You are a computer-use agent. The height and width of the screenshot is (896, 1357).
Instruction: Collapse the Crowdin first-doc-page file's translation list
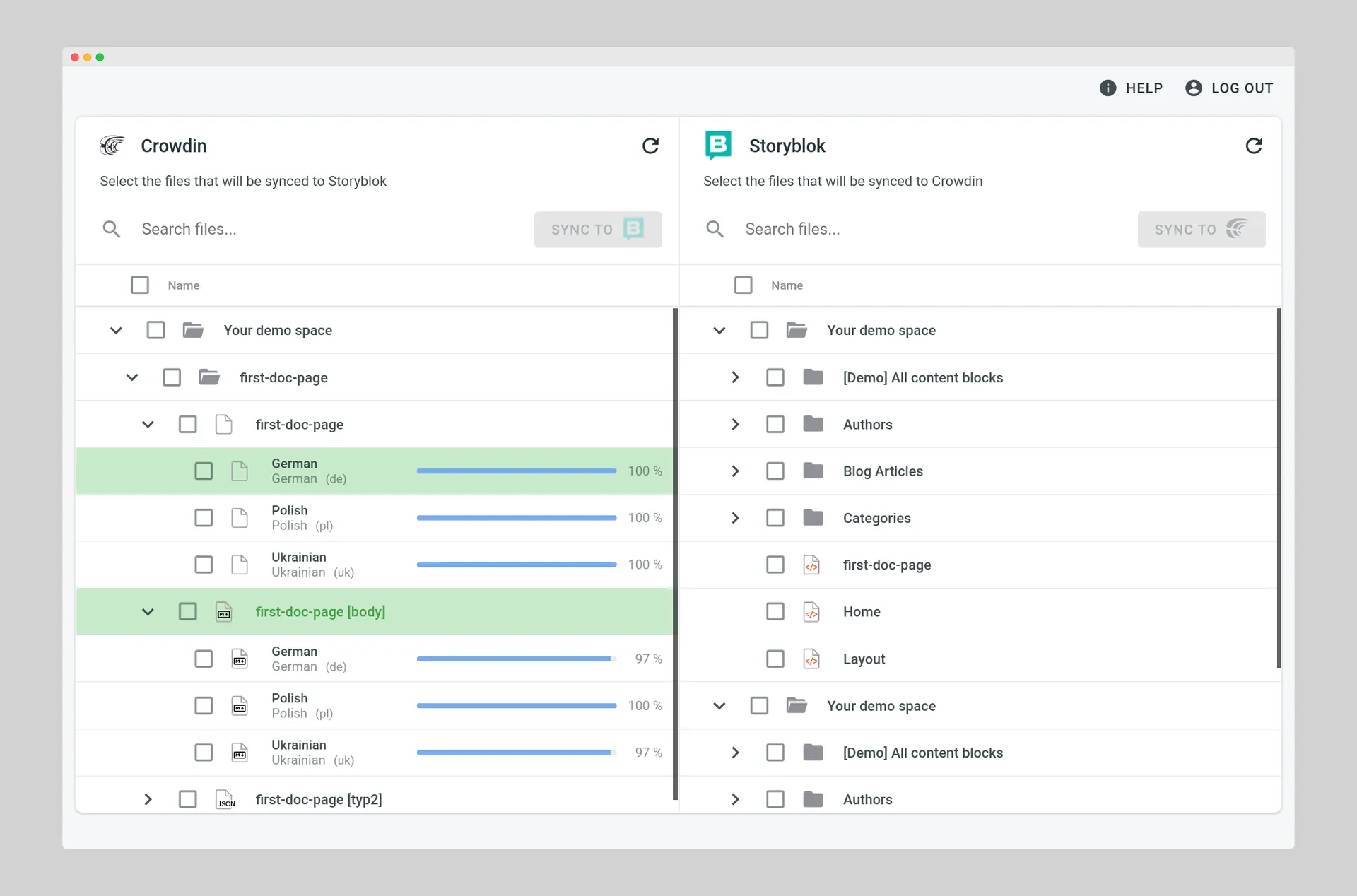coord(148,424)
